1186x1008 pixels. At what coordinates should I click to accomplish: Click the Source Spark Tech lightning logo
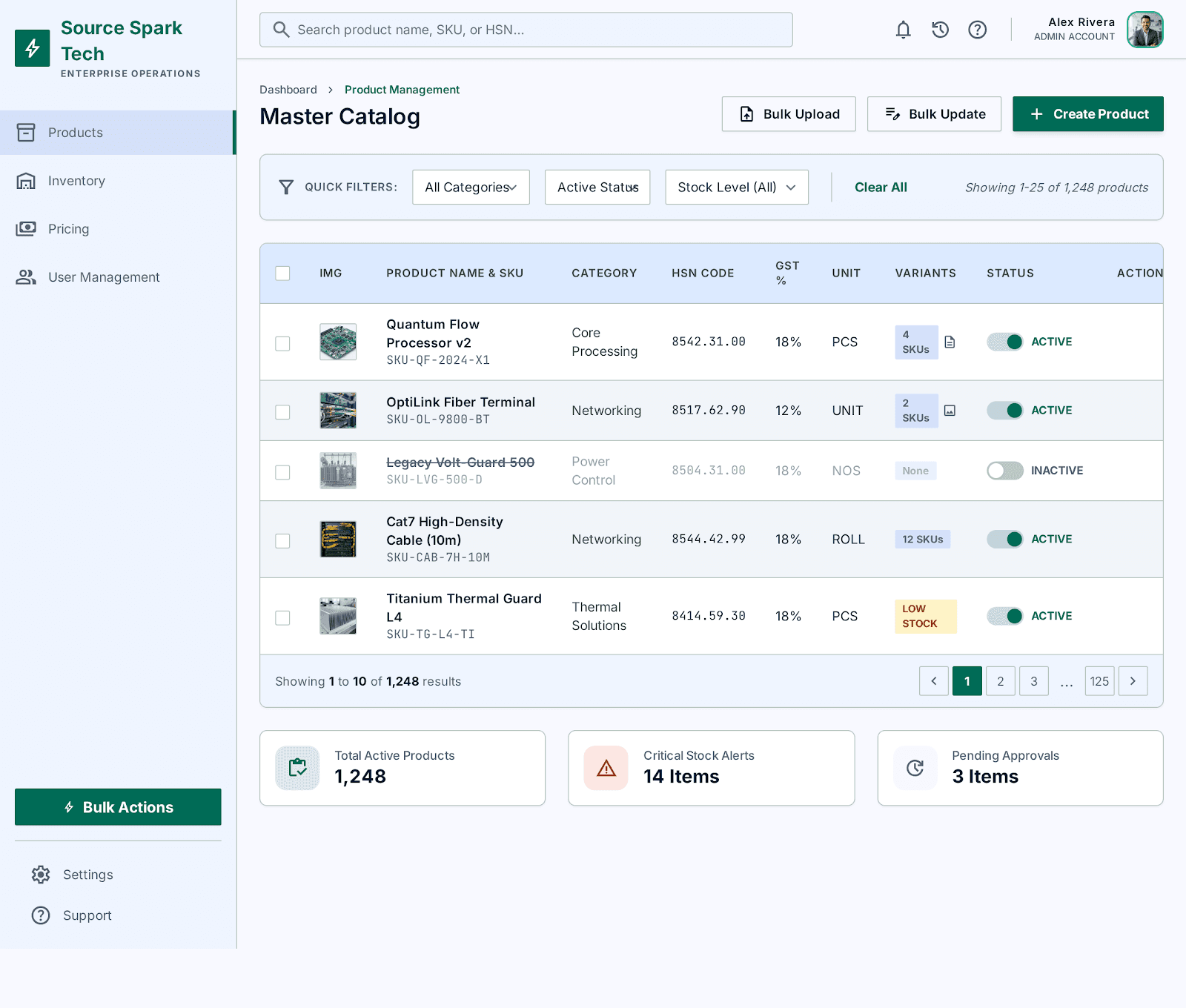coord(33,48)
